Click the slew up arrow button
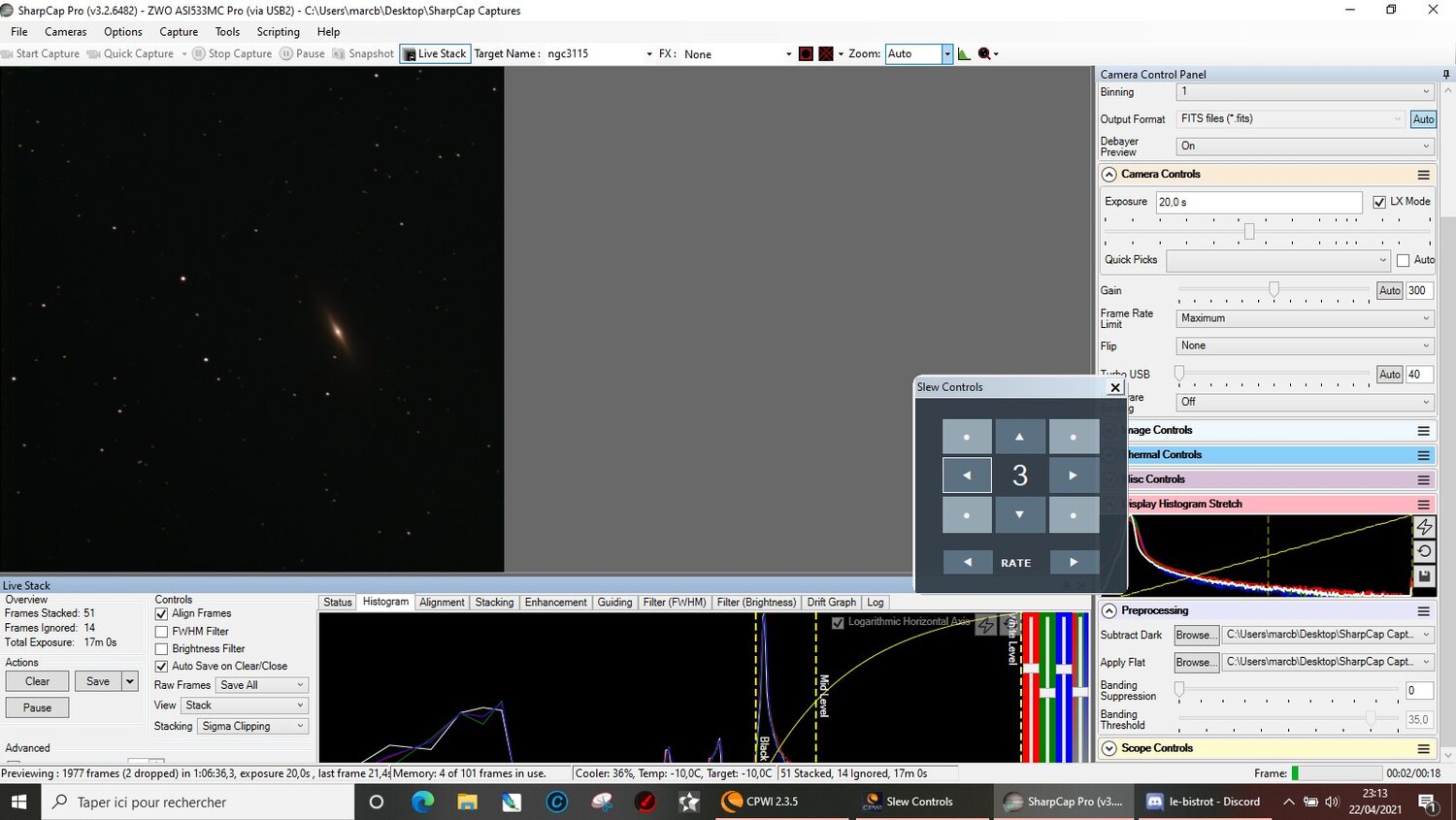 click(1019, 437)
